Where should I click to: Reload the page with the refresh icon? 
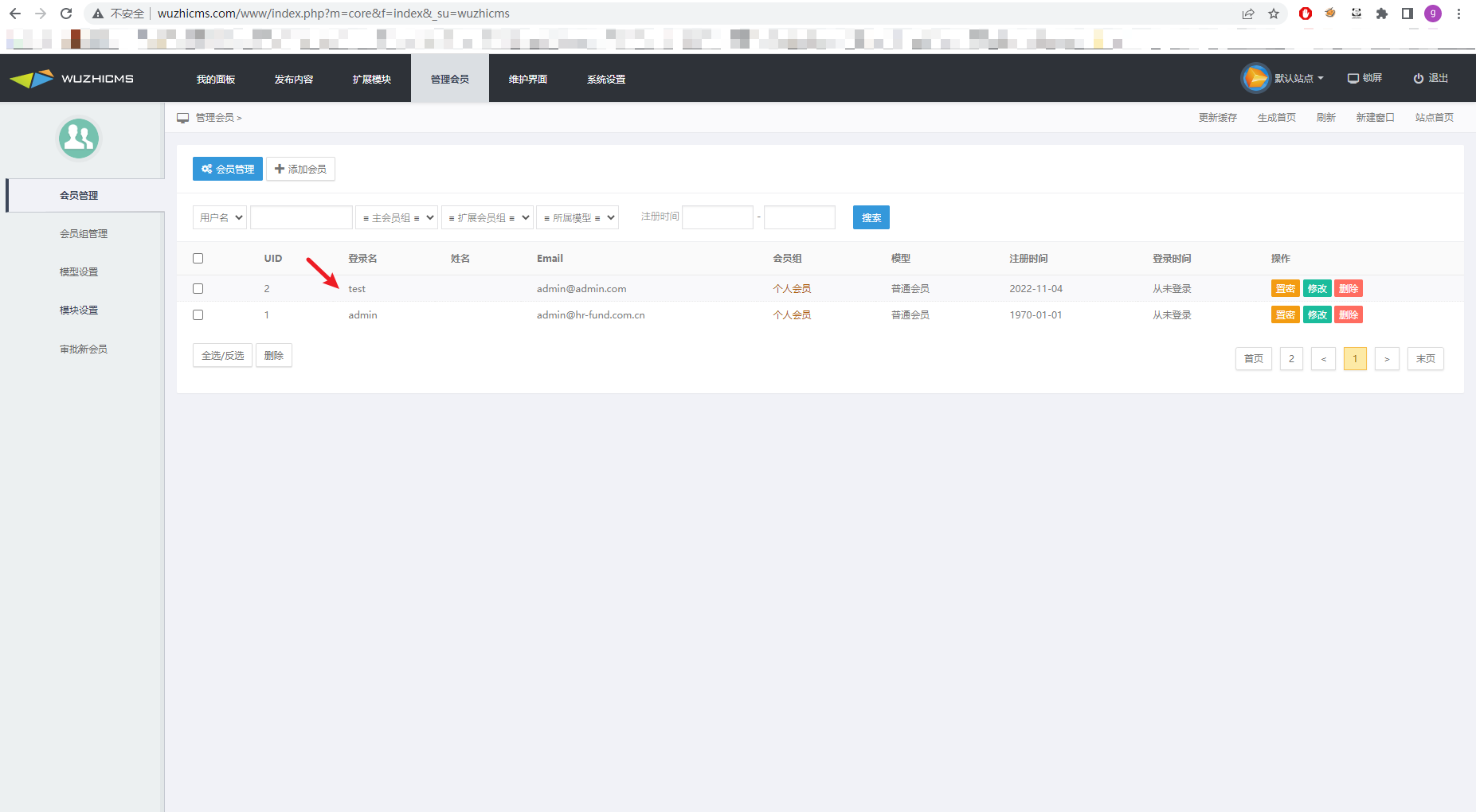(66, 14)
